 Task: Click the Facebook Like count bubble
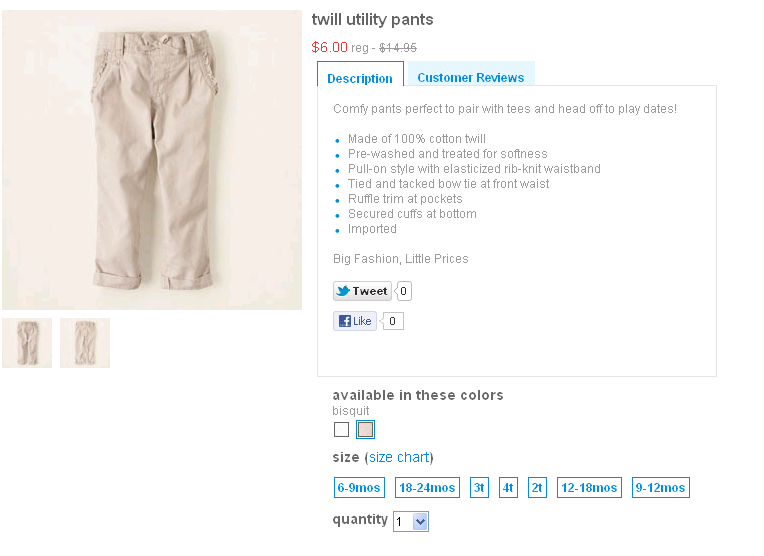[393, 321]
